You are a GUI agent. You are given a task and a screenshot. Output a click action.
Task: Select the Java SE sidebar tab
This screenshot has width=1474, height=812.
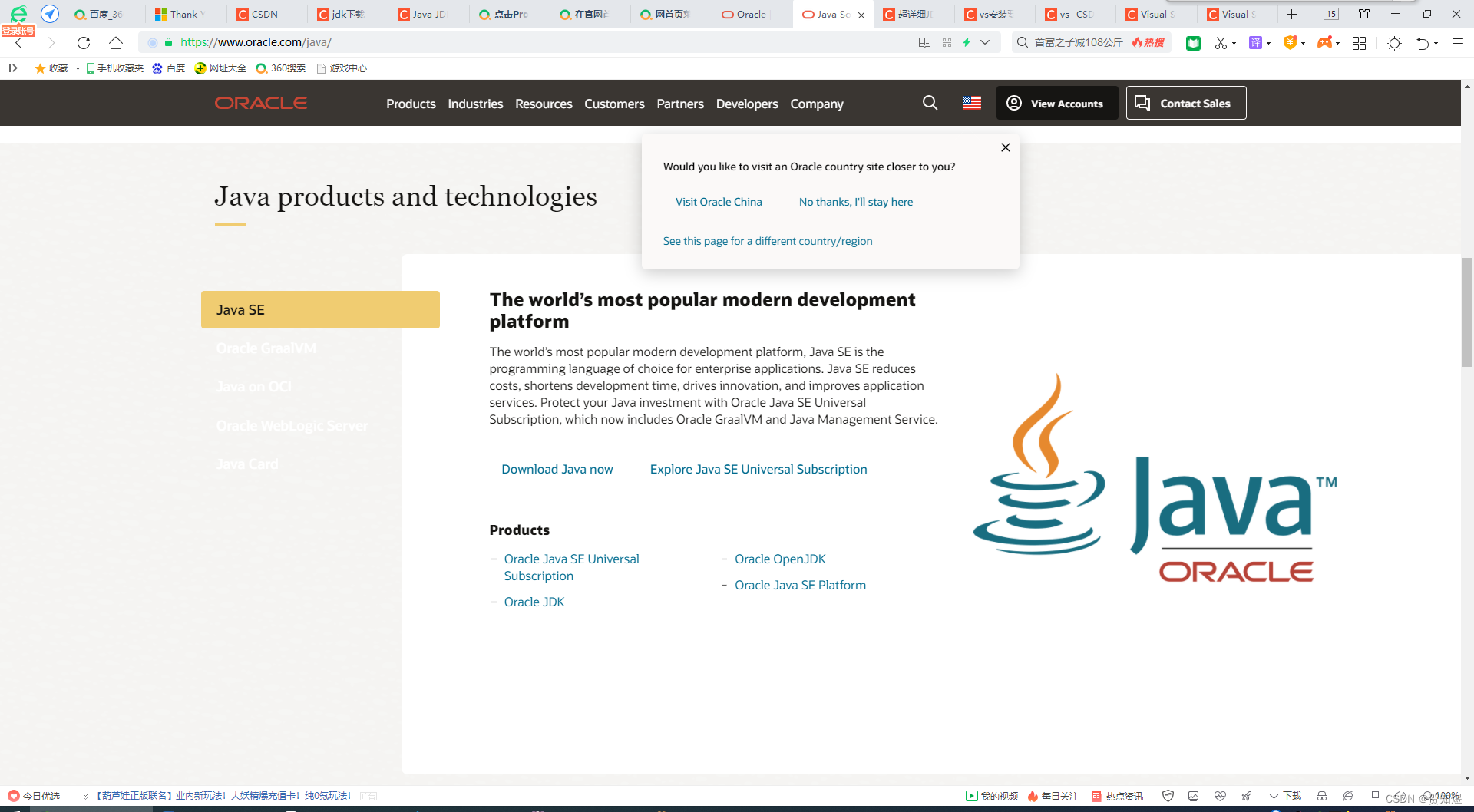tap(320, 309)
